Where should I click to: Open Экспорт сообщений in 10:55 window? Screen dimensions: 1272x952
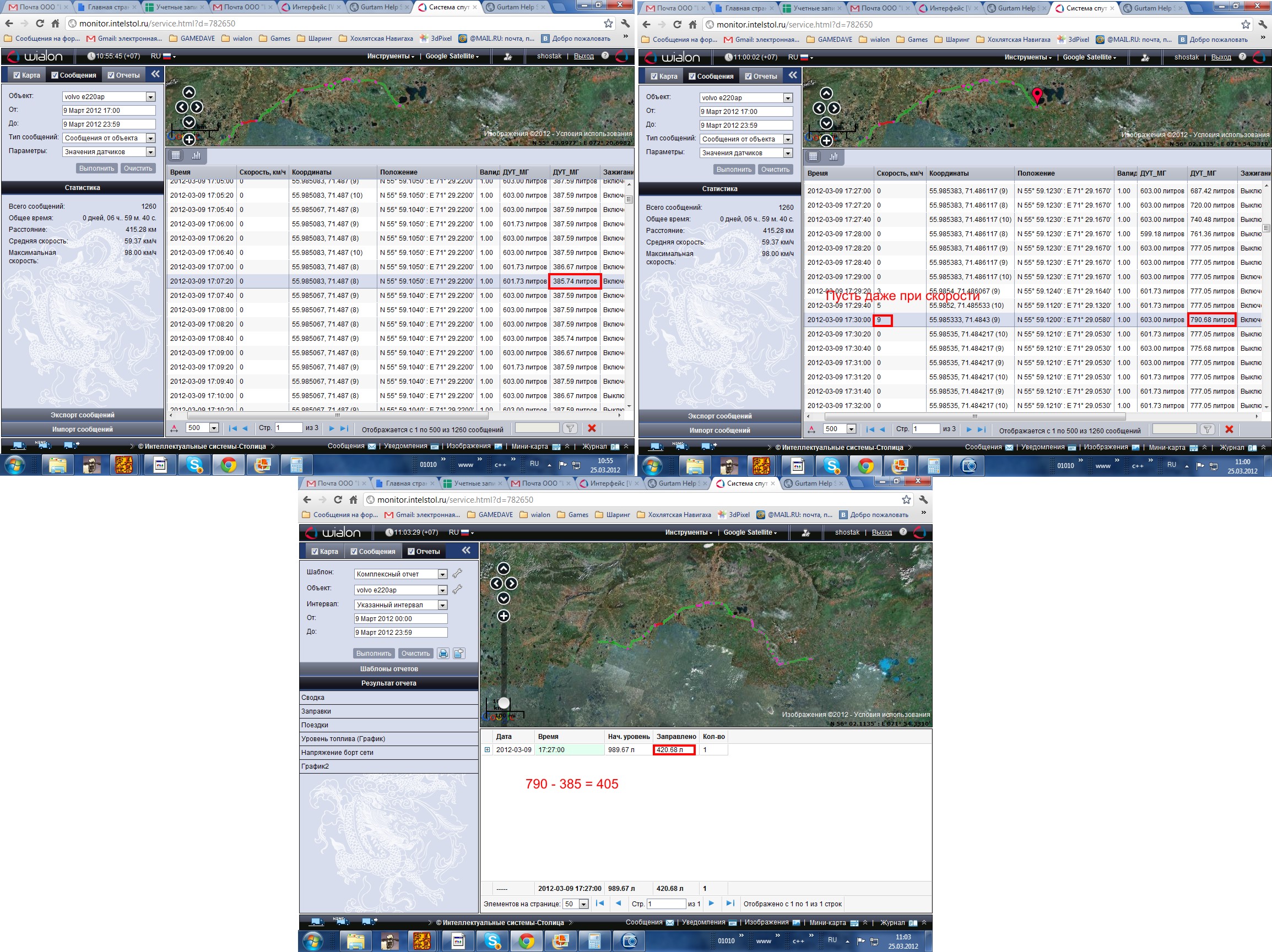(82, 415)
